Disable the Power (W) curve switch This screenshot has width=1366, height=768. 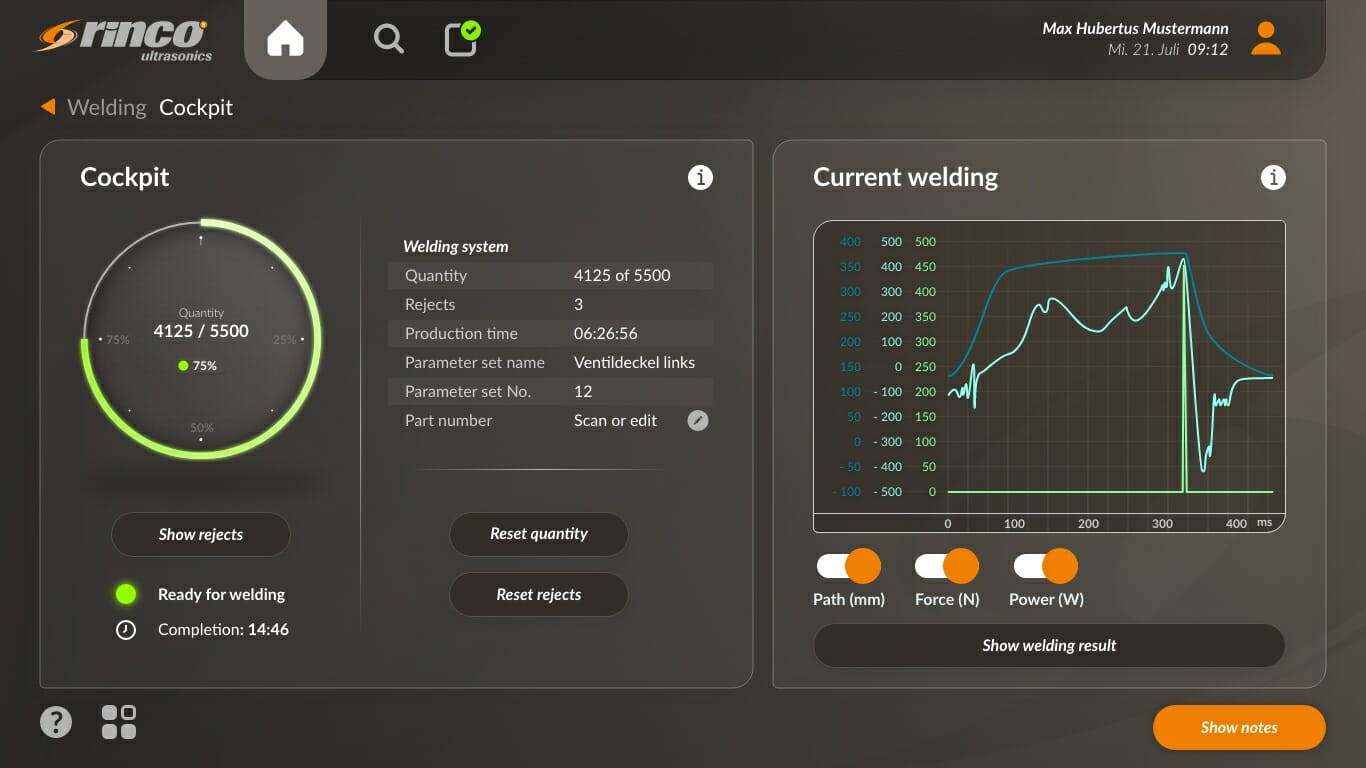[x=1045, y=567]
